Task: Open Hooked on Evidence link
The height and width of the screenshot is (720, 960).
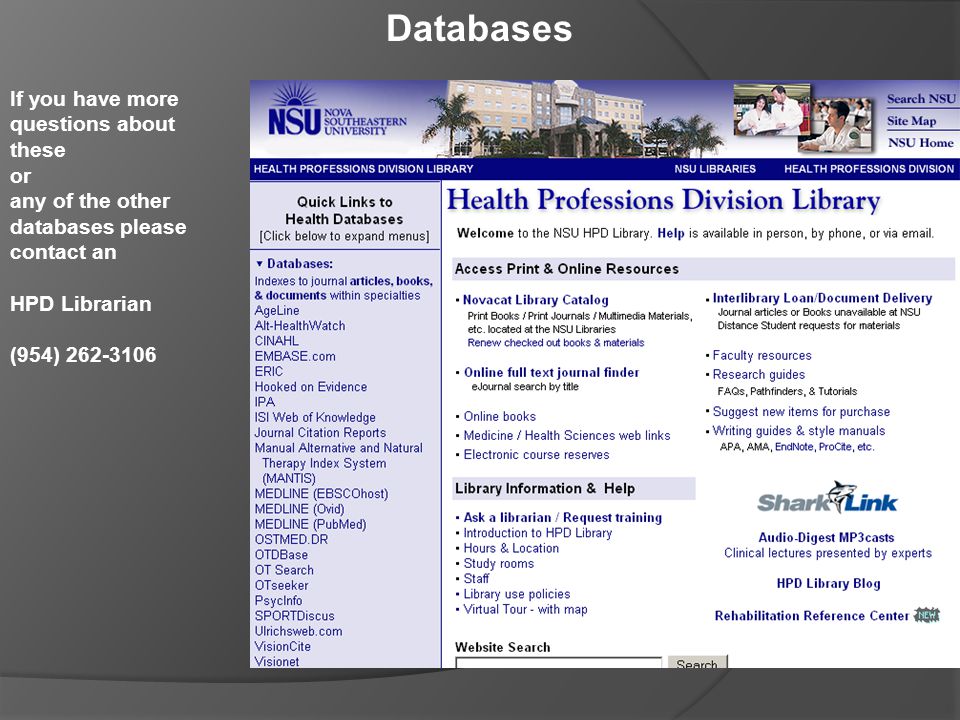Action: (311, 387)
